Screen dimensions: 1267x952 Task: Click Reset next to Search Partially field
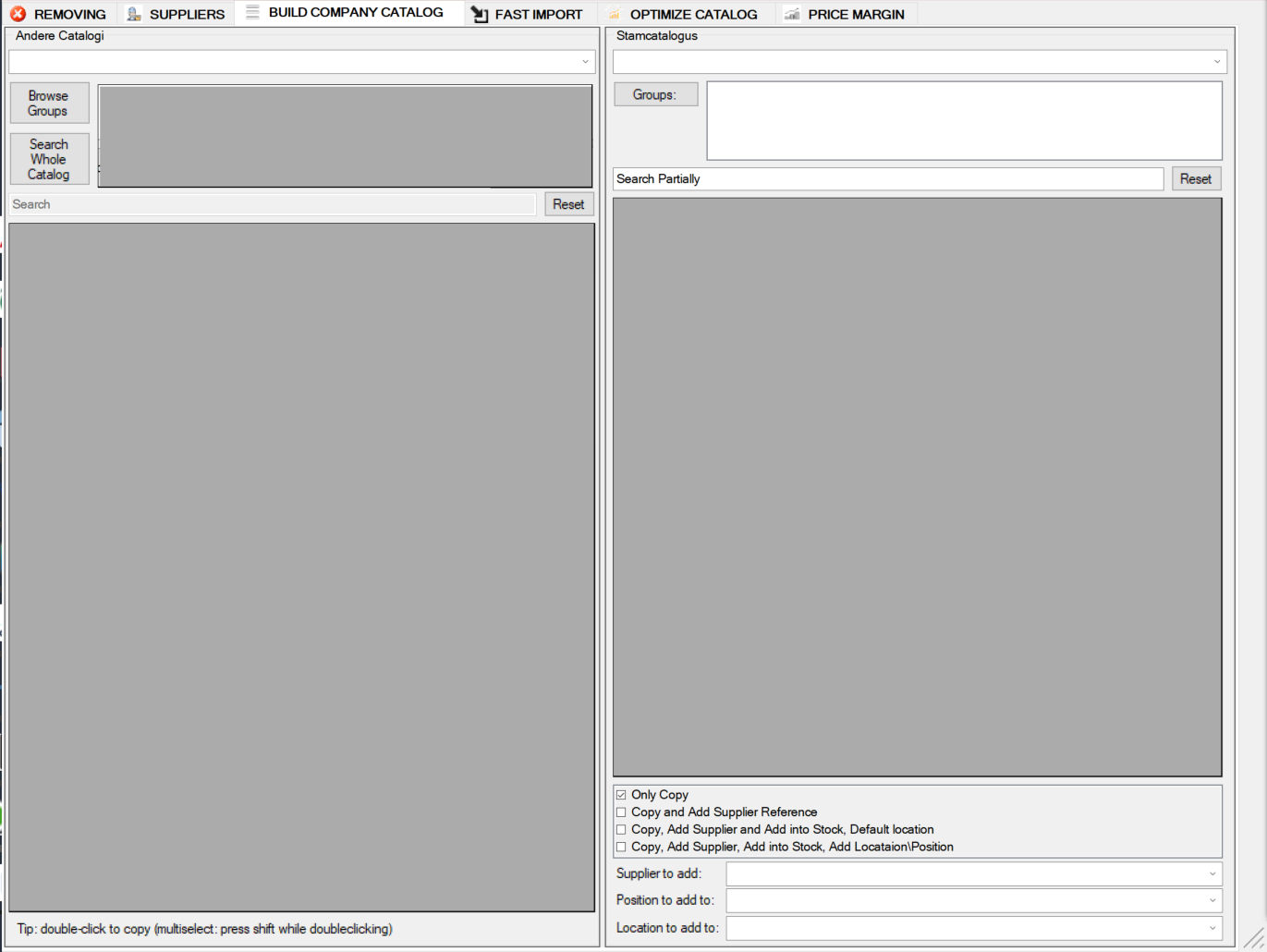coord(1196,178)
